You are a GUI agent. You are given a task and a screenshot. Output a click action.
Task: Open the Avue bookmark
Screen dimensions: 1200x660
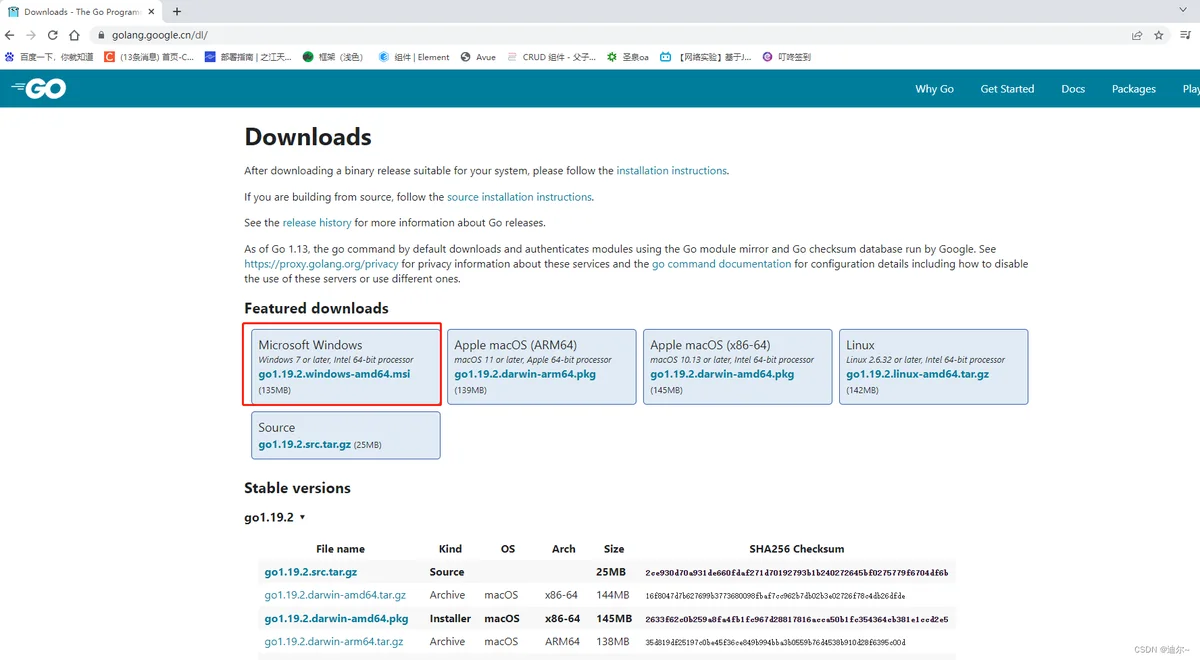[478, 57]
